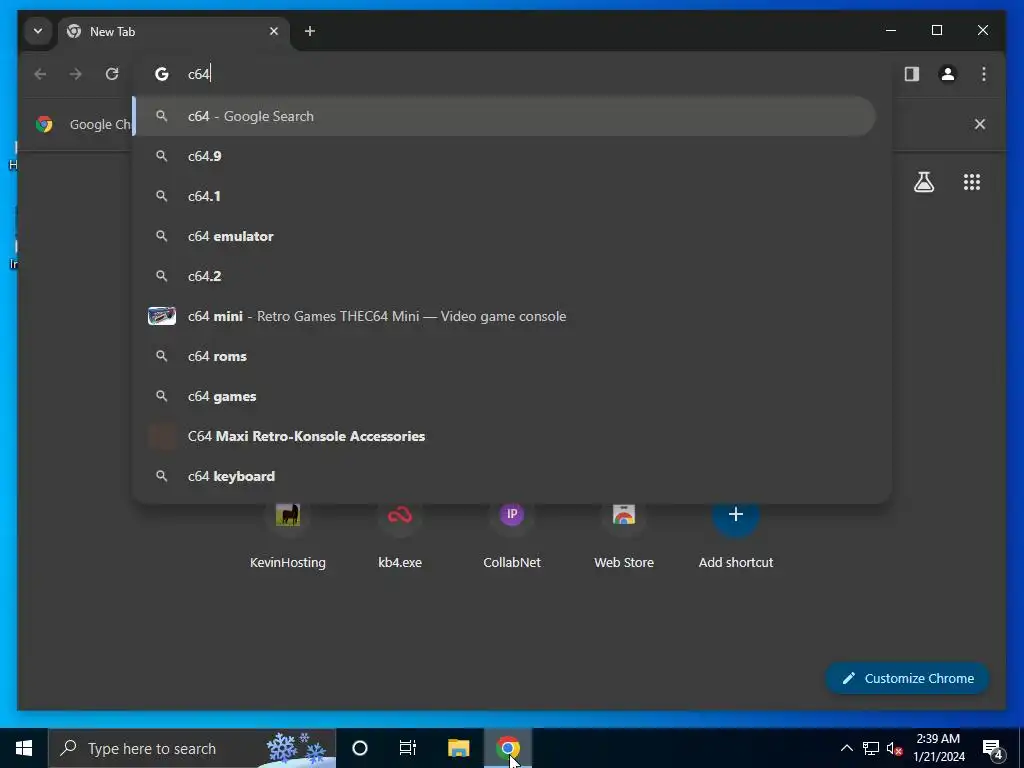Open a new tab with plus button
Image resolution: width=1024 pixels, height=768 pixels.
pyautogui.click(x=310, y=31)
